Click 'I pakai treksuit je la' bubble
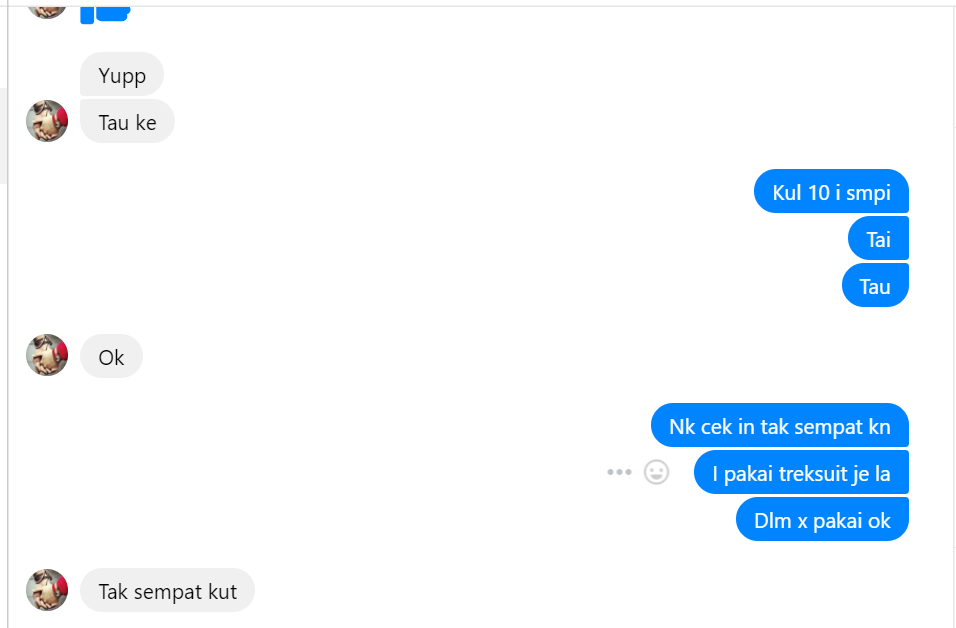 coord(801,473)
